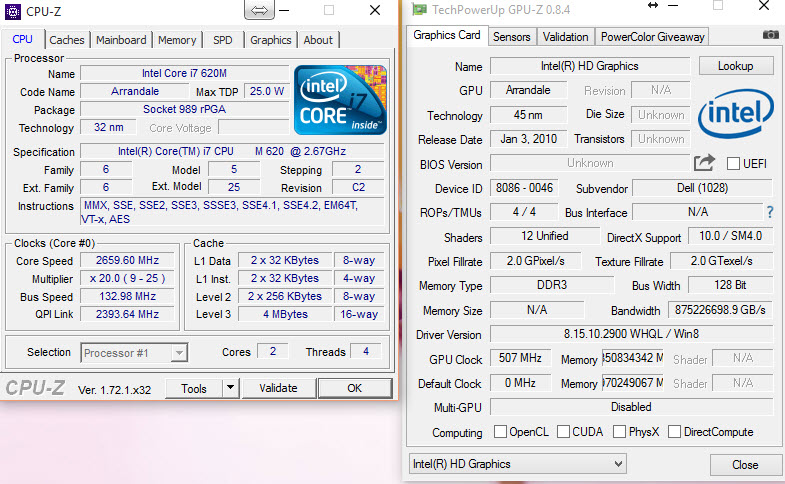Viewport: 785px width, 484px height.
Task: Click the Close button in GPU-Z
Action: [x=745, y=464]
